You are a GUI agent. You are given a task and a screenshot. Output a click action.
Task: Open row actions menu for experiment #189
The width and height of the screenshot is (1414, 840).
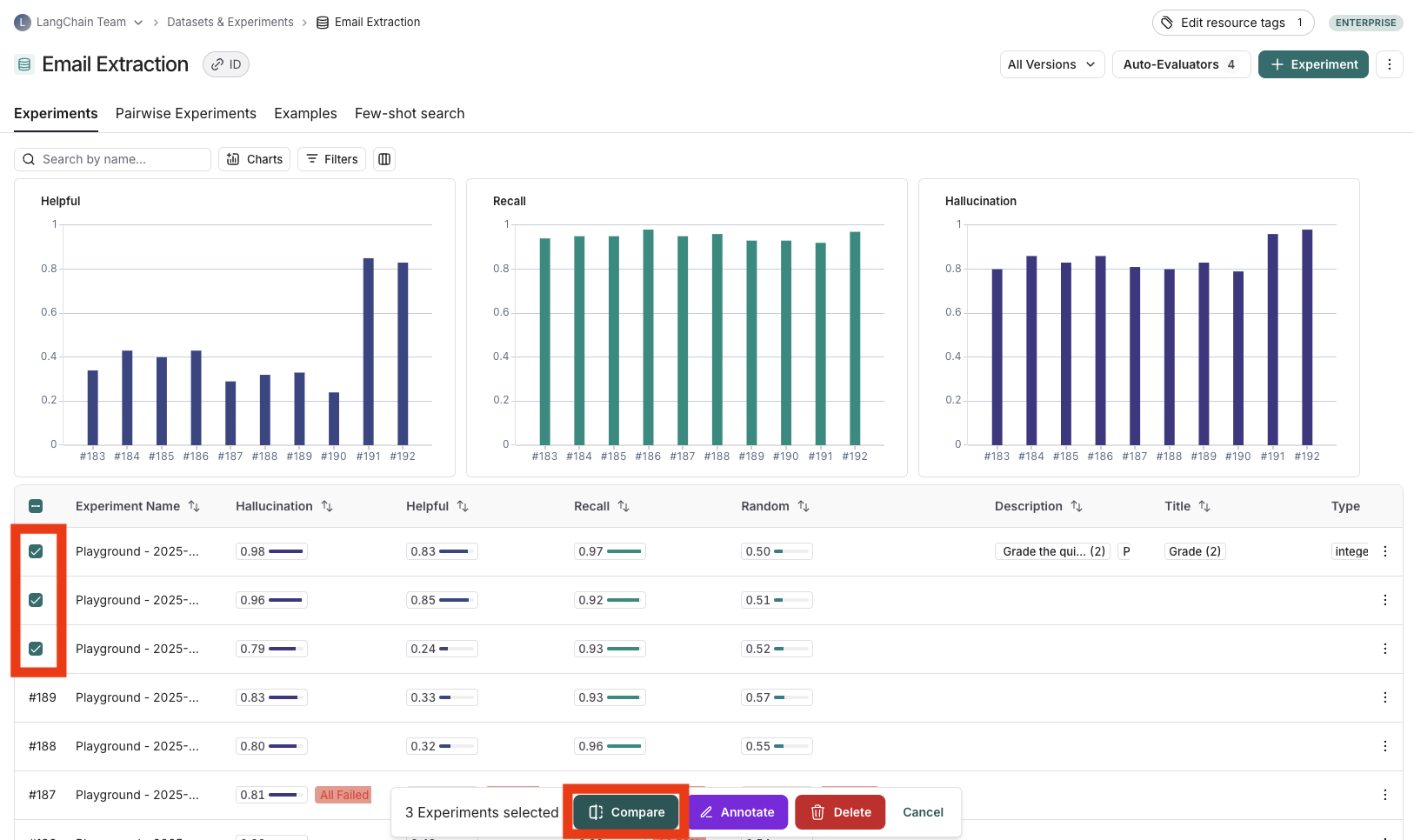(1385, 697)
